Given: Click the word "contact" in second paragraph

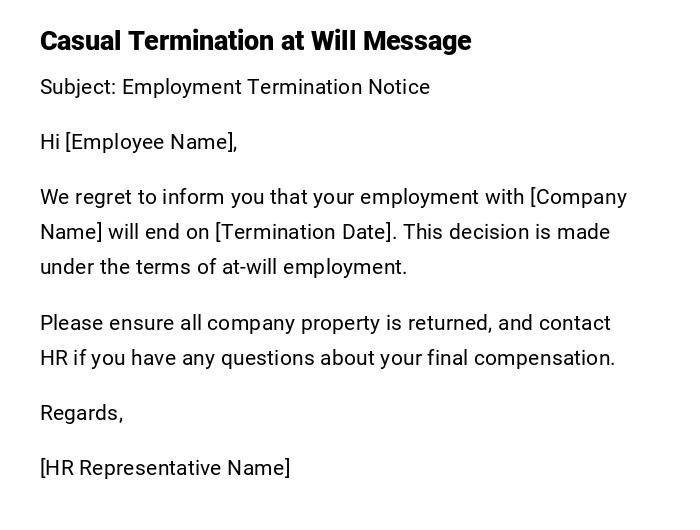Looking at the screenshot, I should tap(575, 323).
